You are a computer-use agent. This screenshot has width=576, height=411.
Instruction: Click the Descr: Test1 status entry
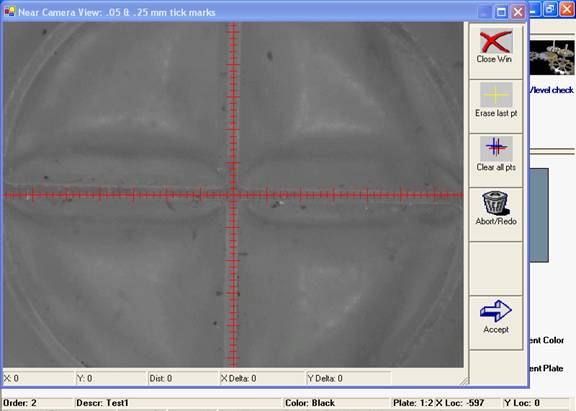pos(178,403)
